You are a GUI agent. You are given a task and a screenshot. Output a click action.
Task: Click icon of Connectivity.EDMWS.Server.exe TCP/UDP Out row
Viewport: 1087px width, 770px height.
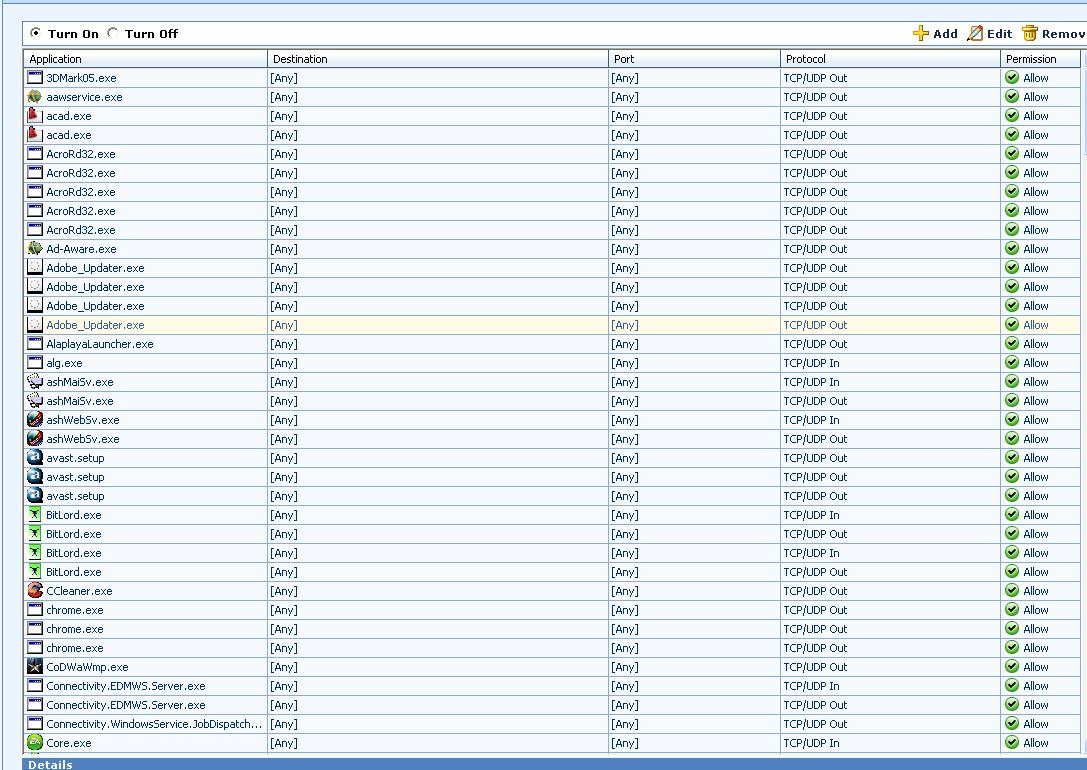35,704
